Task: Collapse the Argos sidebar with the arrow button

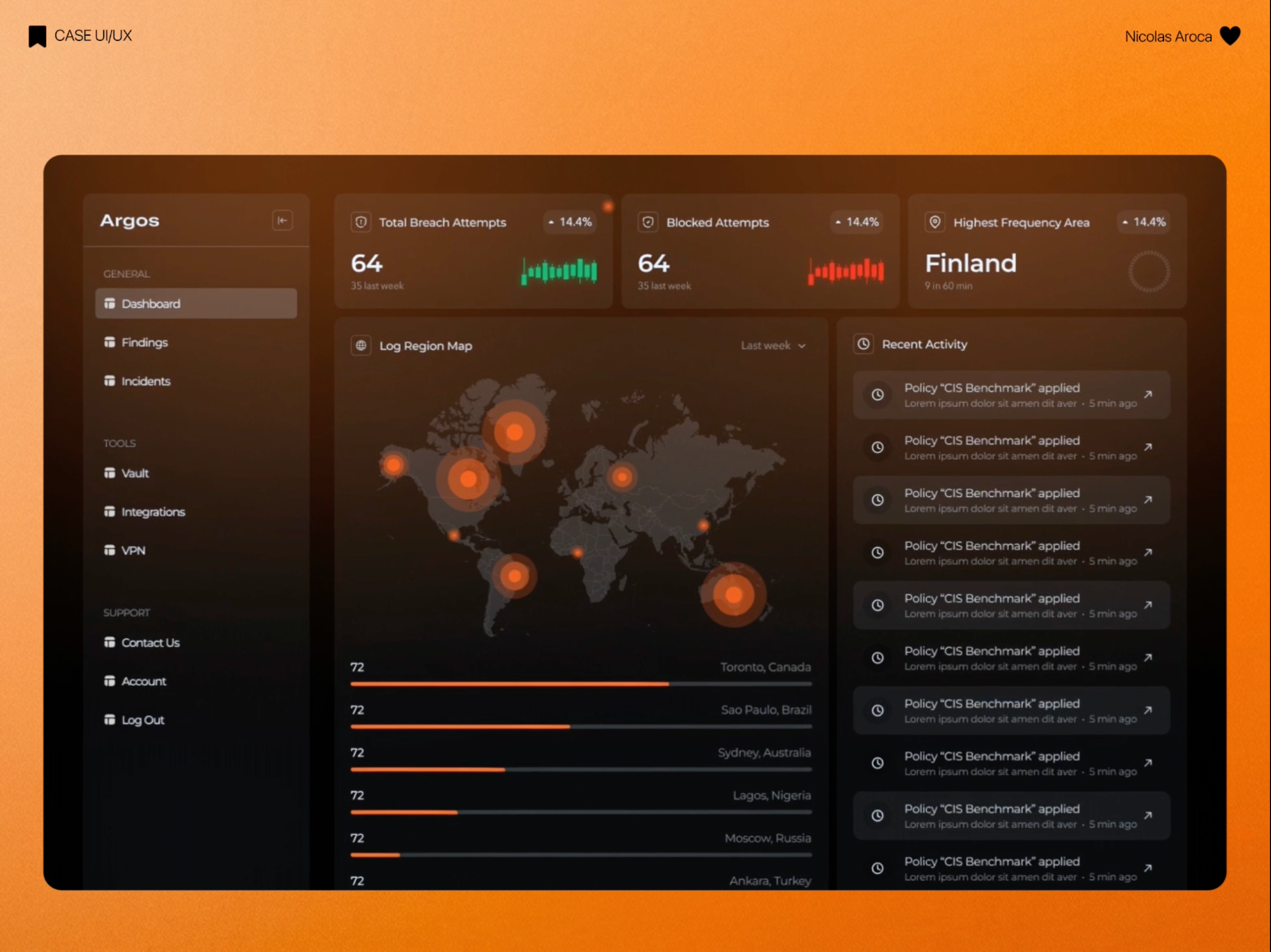Action: 282,221
